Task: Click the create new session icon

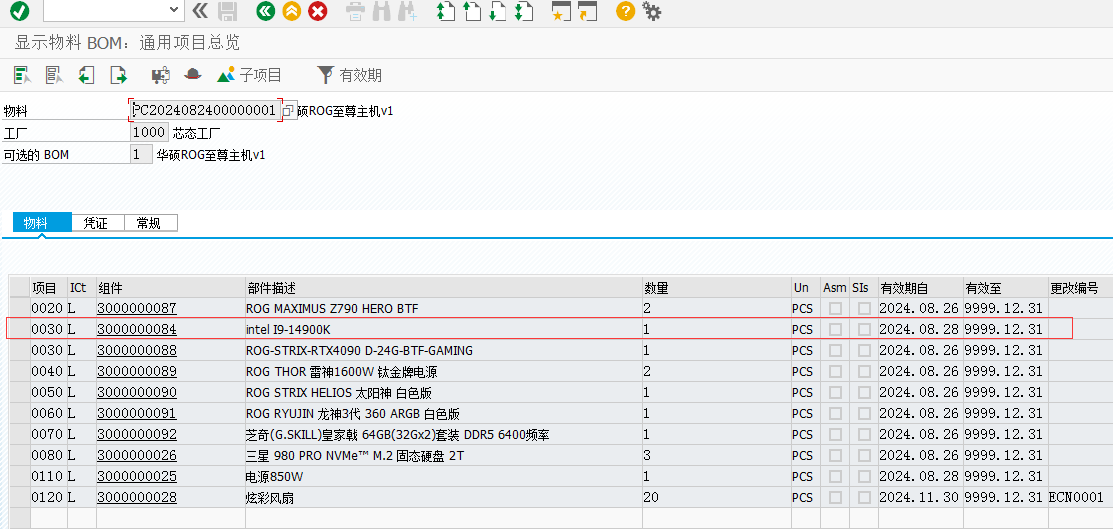Action: (x=561, y=11)
